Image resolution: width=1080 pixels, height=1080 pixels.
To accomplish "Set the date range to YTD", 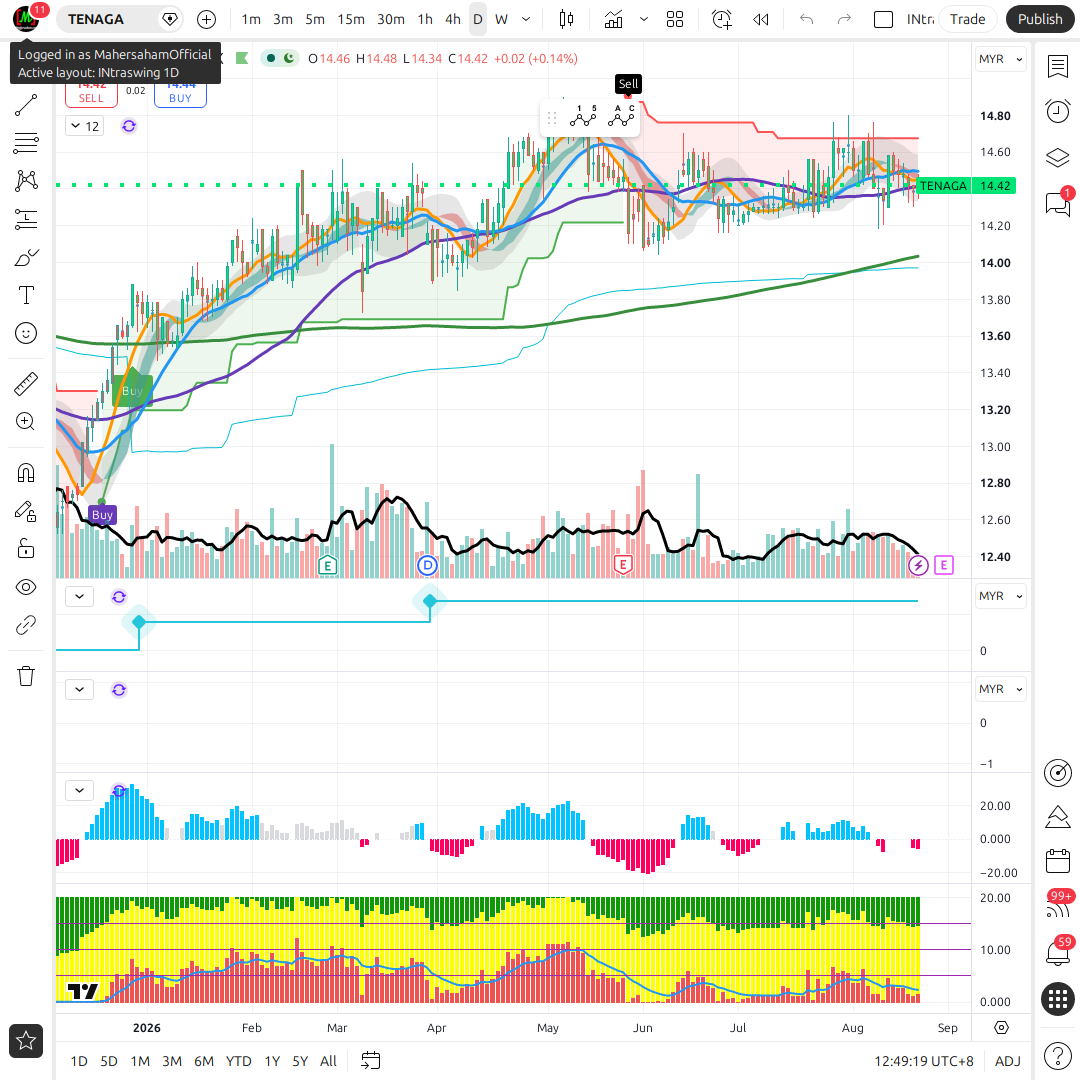I will (x=238, y=1061).
